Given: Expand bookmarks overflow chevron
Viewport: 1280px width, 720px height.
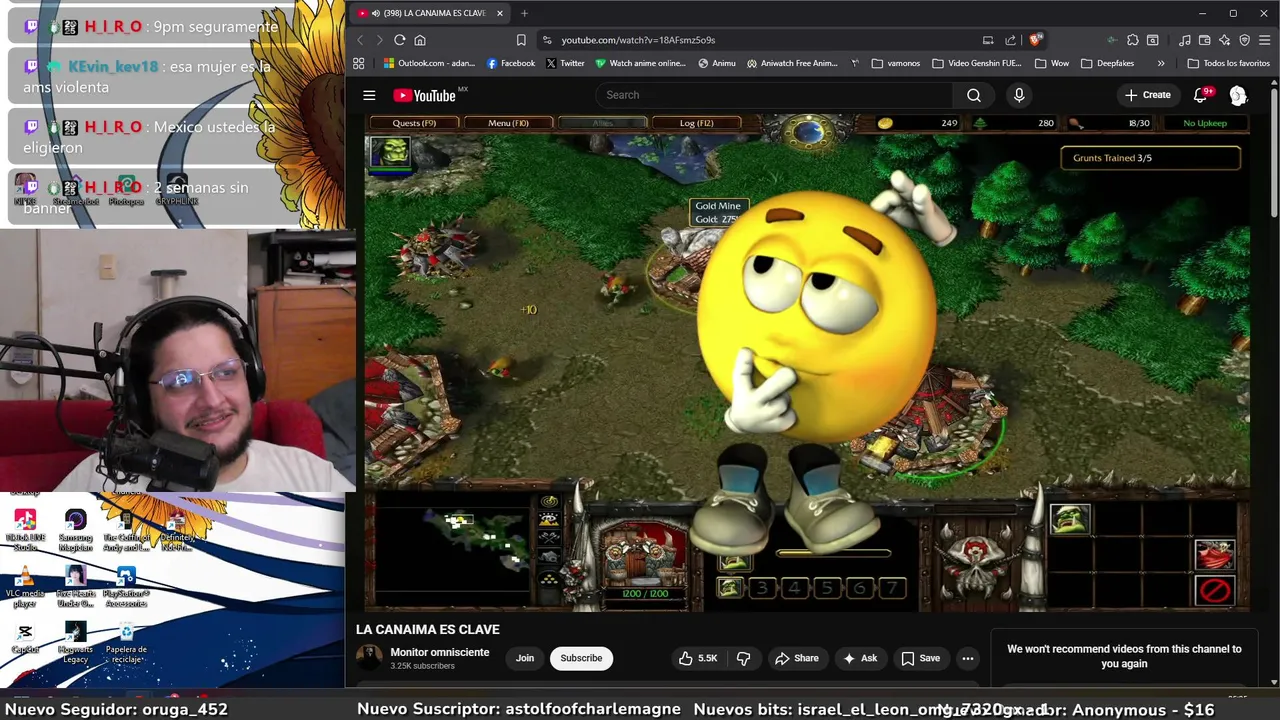Looking at the screenshot, I should coord(1161,63).
